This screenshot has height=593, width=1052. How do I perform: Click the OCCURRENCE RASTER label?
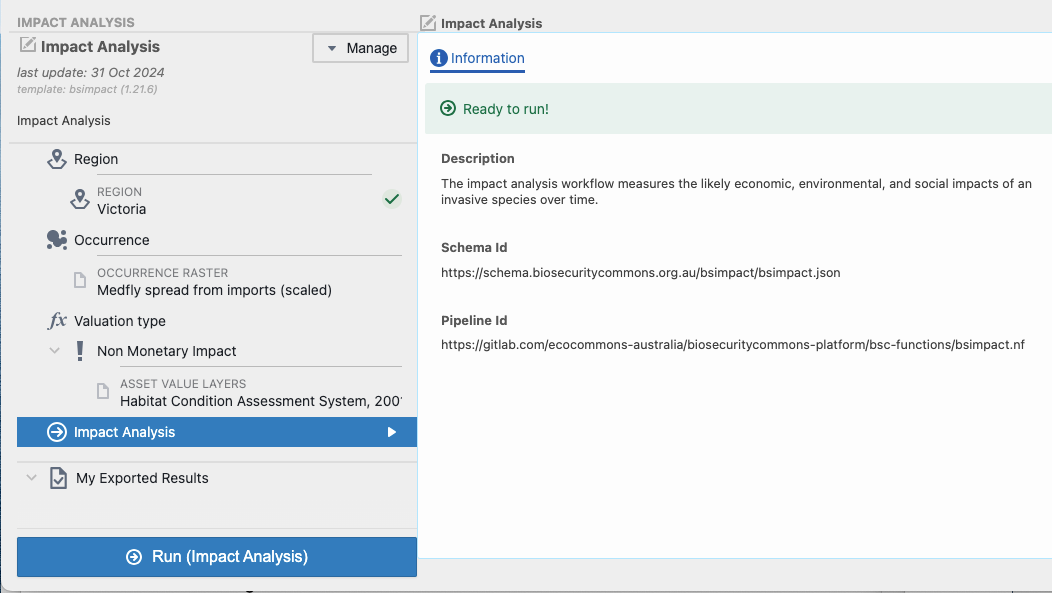click(x=162, y=272)
